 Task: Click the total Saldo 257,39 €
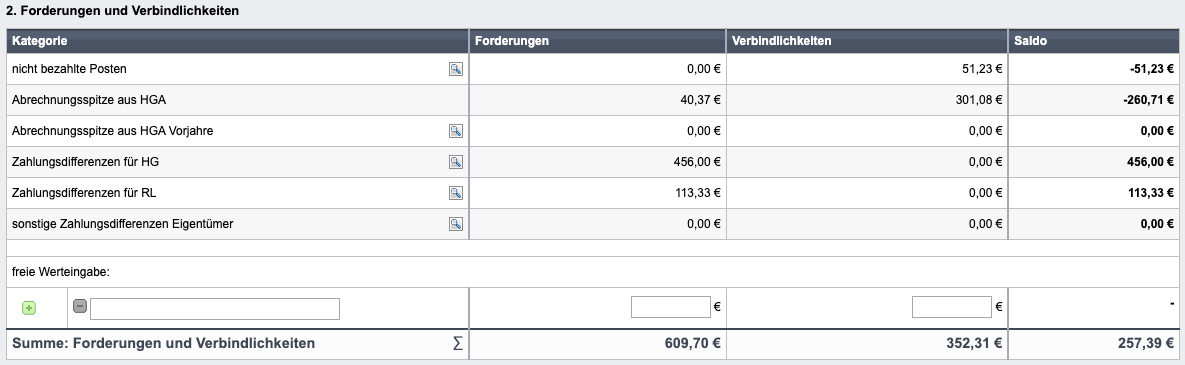pos(1146,344)
